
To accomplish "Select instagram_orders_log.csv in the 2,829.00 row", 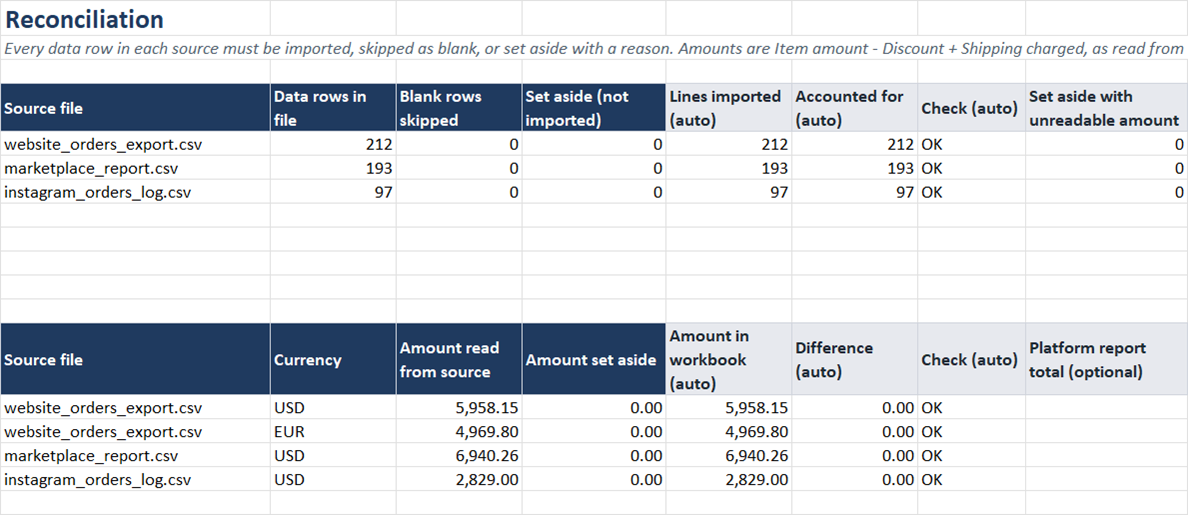I will [x=136, y=479].
